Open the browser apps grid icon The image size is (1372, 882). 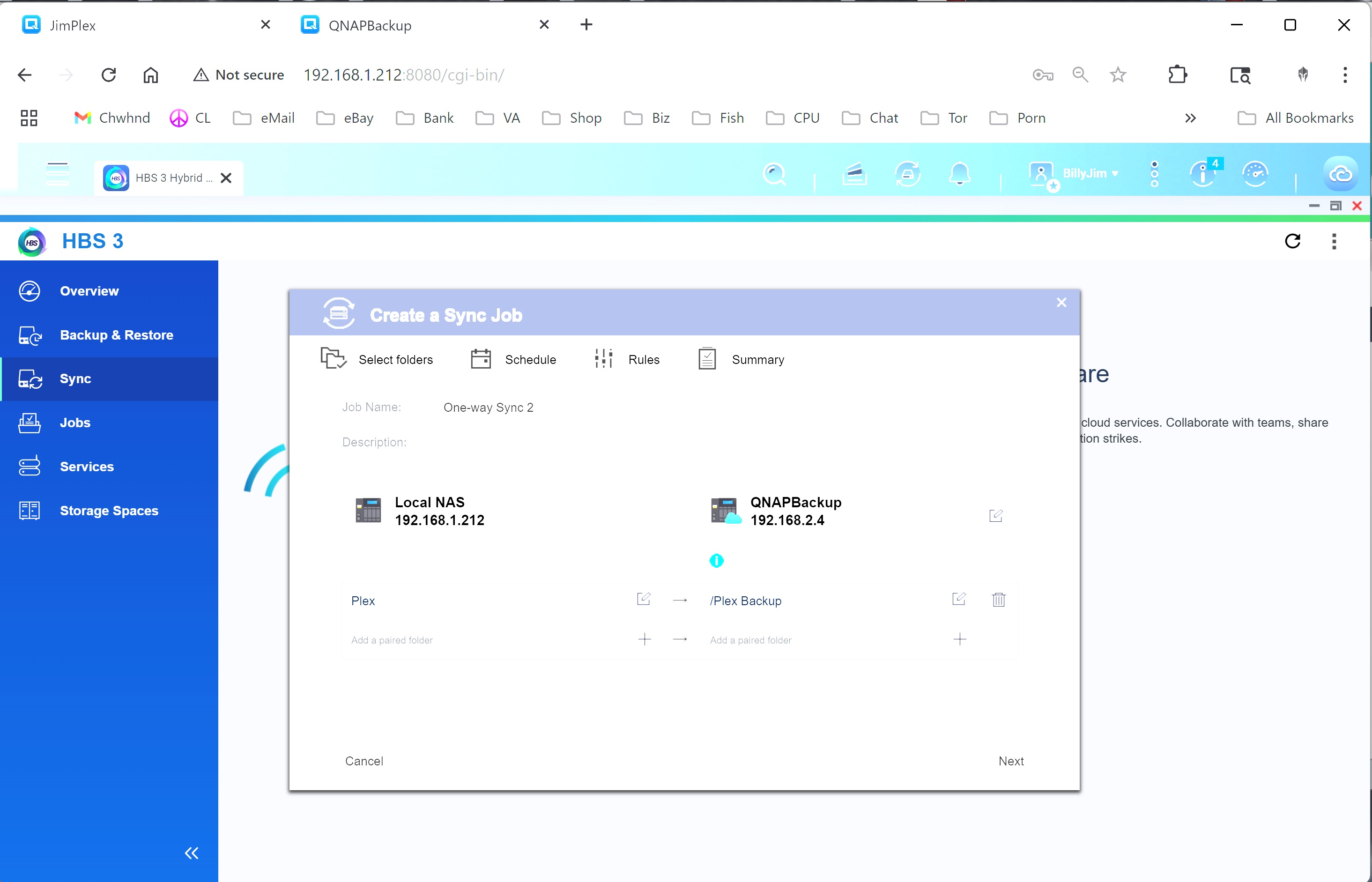[x=29, y=118]
